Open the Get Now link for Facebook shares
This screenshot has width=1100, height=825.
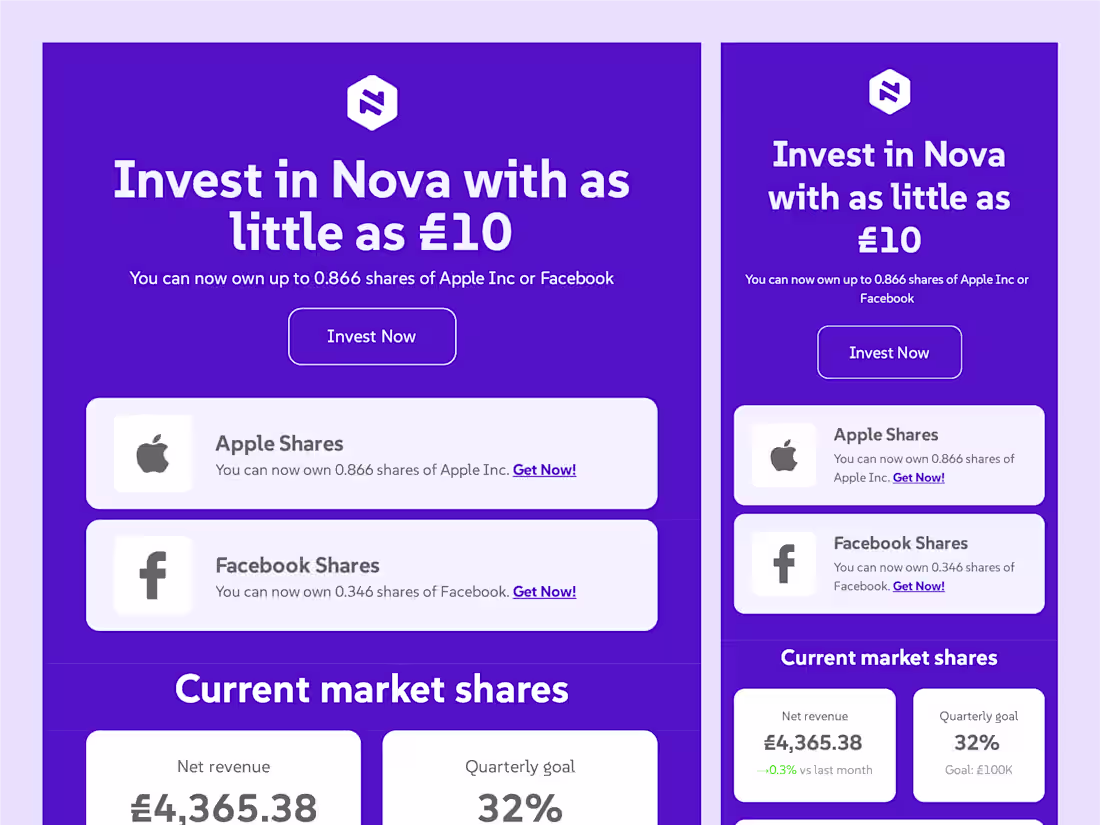coord(544,591)
